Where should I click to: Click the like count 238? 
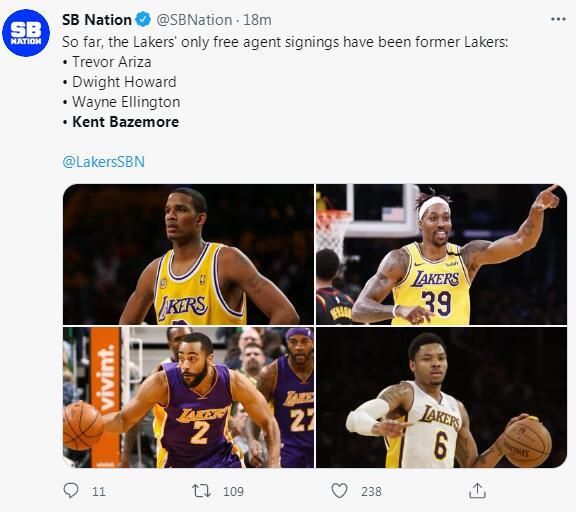tap(371, 491)
